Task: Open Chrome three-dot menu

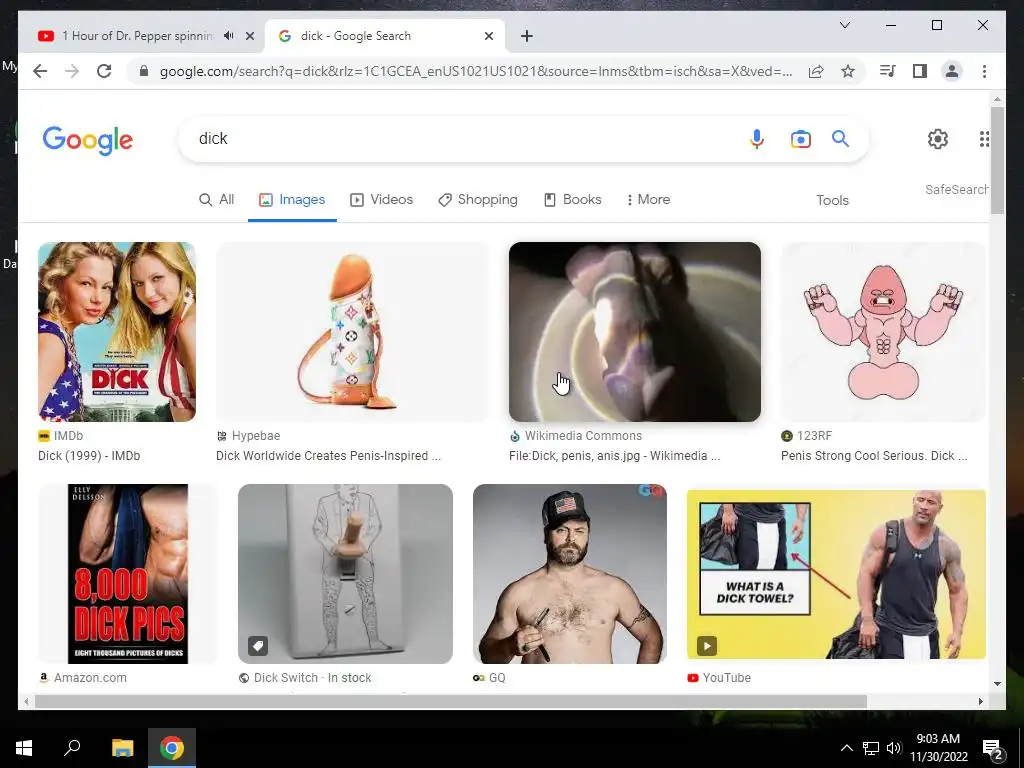Action: [x=984, y=71]
